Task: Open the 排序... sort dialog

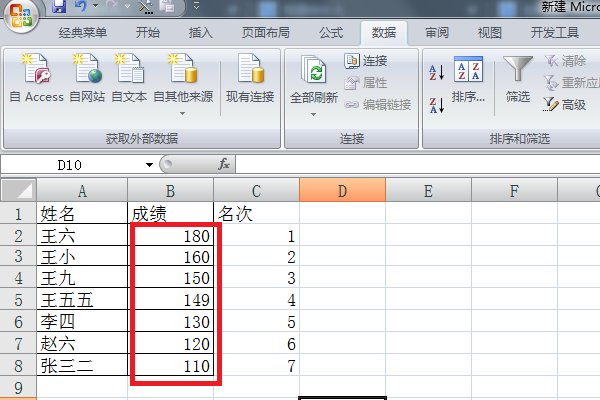Action: [468, 80]
